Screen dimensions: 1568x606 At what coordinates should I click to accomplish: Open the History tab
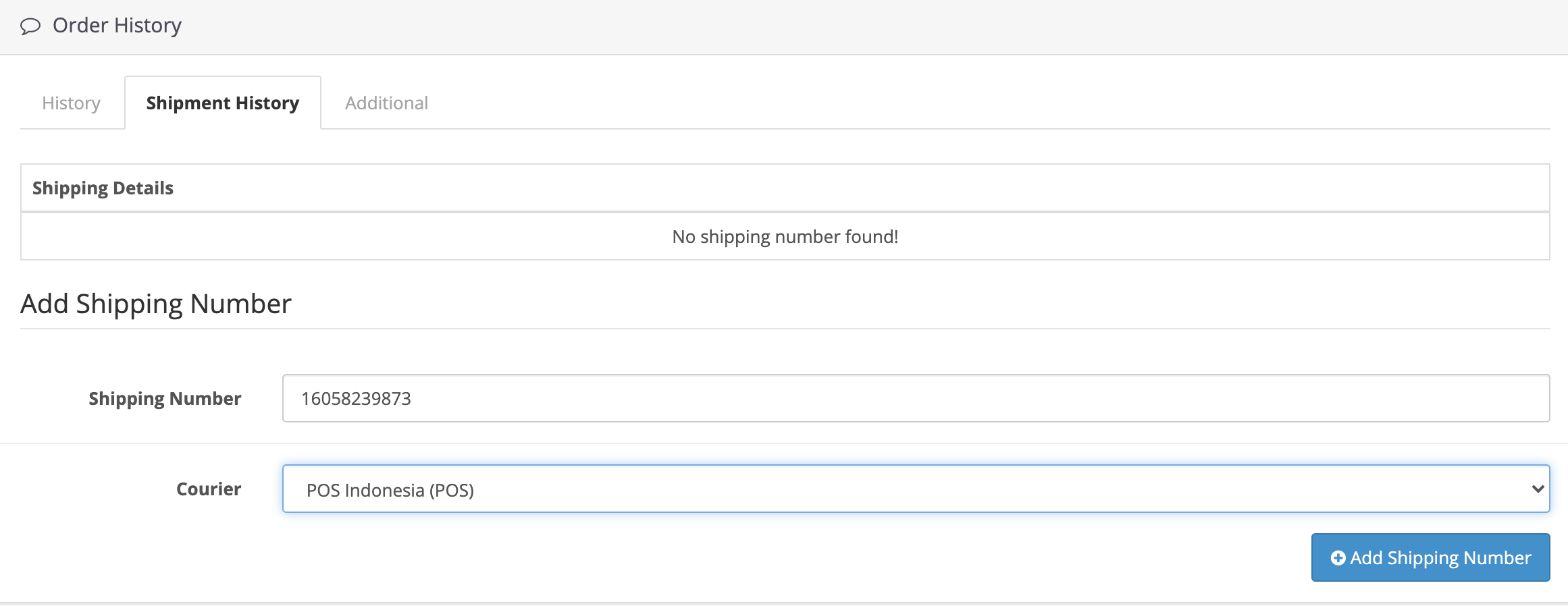coord(71,103)
